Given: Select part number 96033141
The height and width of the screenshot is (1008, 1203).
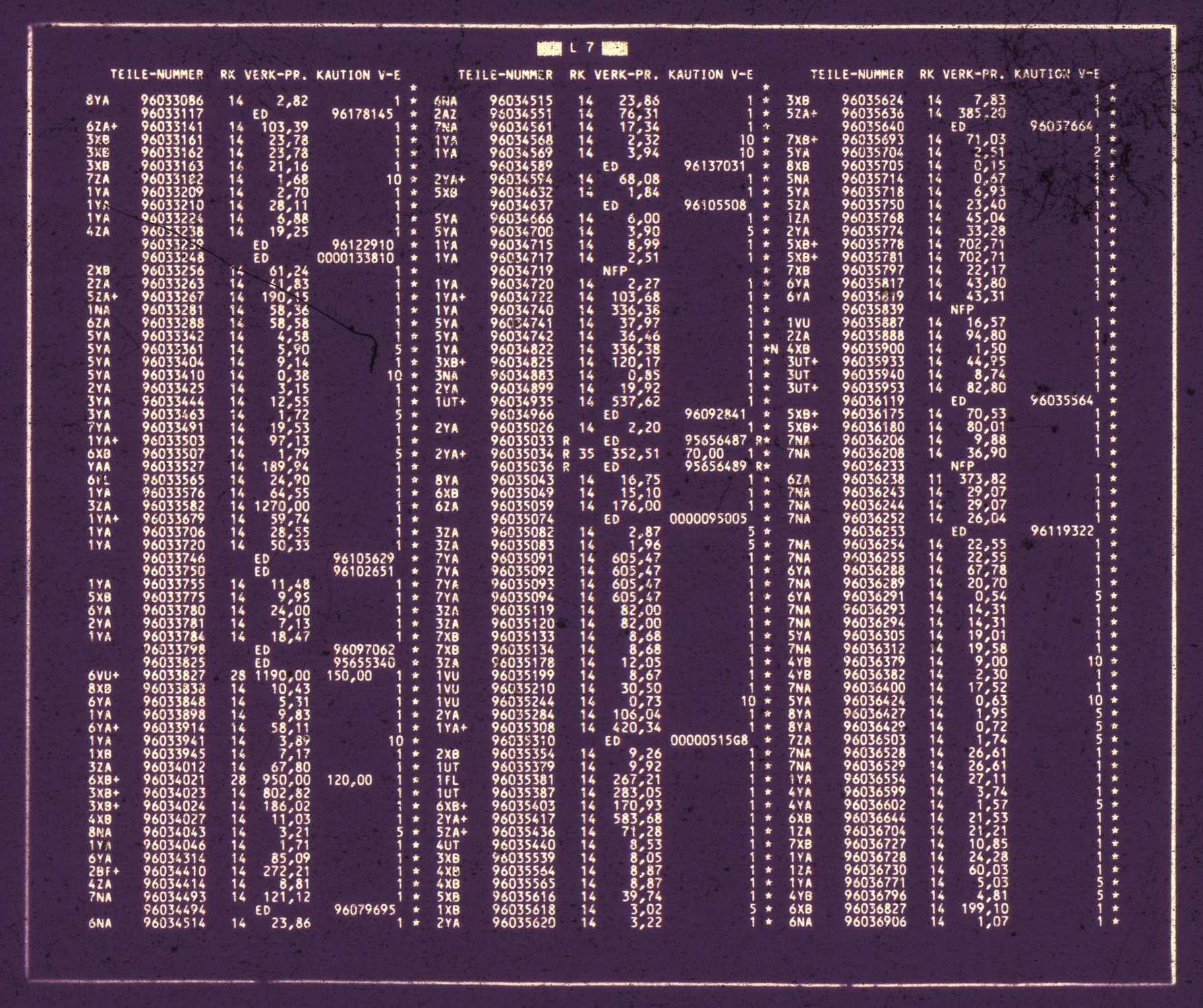Looking at the screenshot, I should point(172,127).
